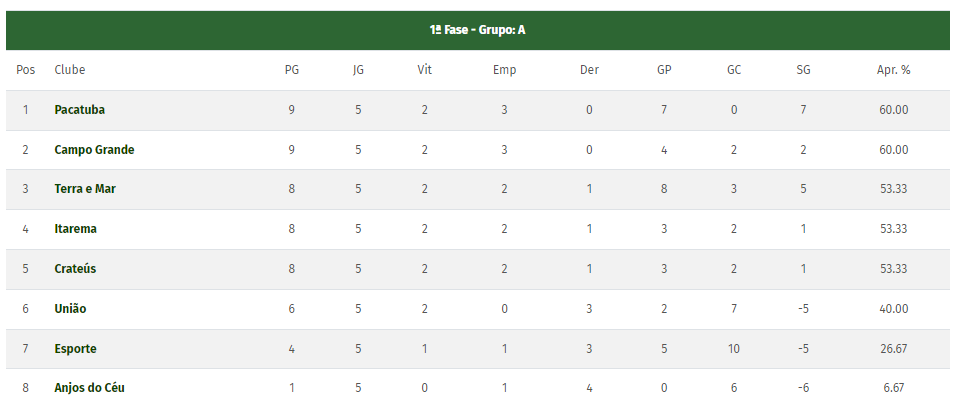Click the Vit column header
This screenshot has height=405, width=957.
(x=425, y=70)
